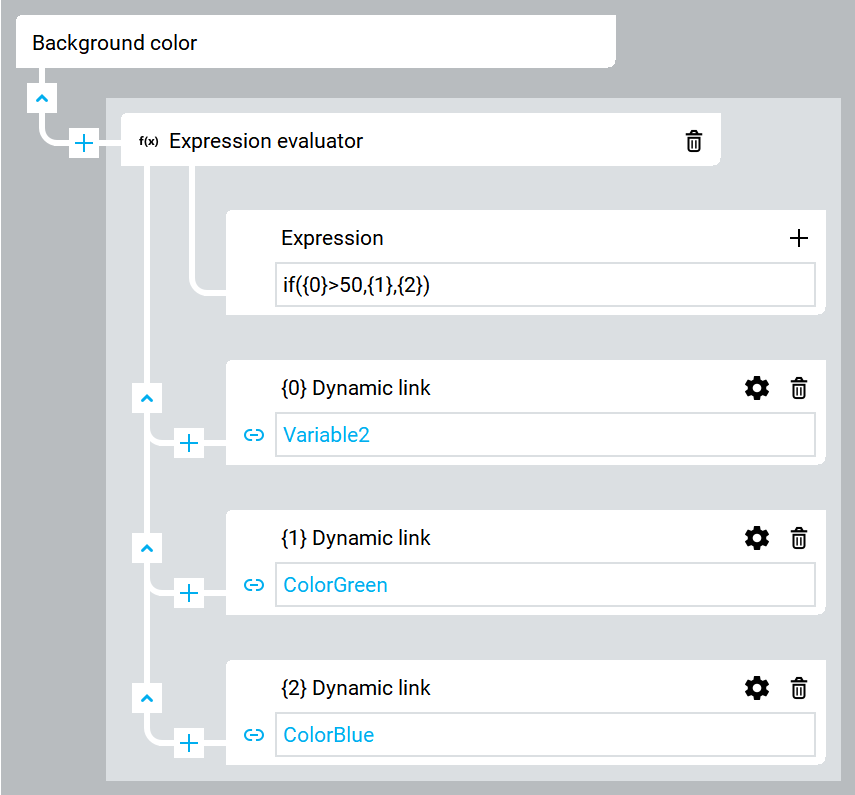
Task: Click the link icon beside ColorBlue
Action: pos(254,735)
